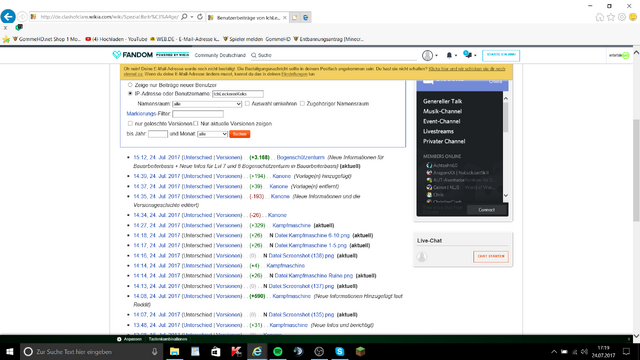Open Unterschied for the 15:12 edit
The image size is (640, 360).
point(198,157)
